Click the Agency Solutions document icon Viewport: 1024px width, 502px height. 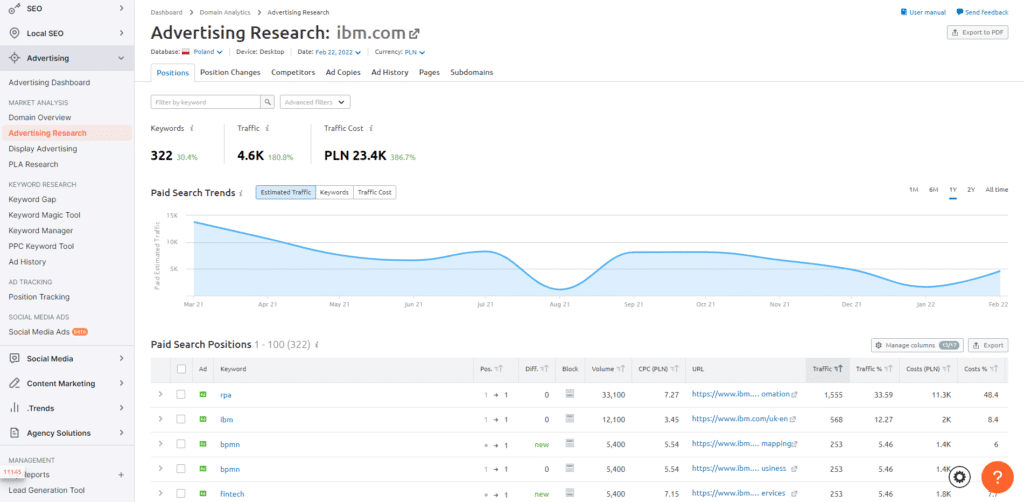tap(14, 433)
